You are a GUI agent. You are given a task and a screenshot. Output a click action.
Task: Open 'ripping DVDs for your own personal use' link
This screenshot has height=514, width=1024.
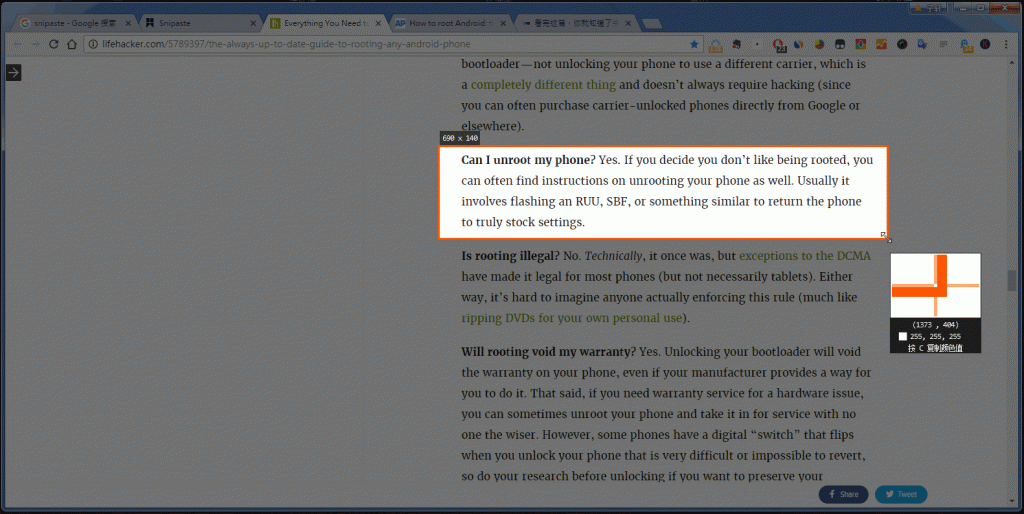pyautogui.click(x=572, y=318)
